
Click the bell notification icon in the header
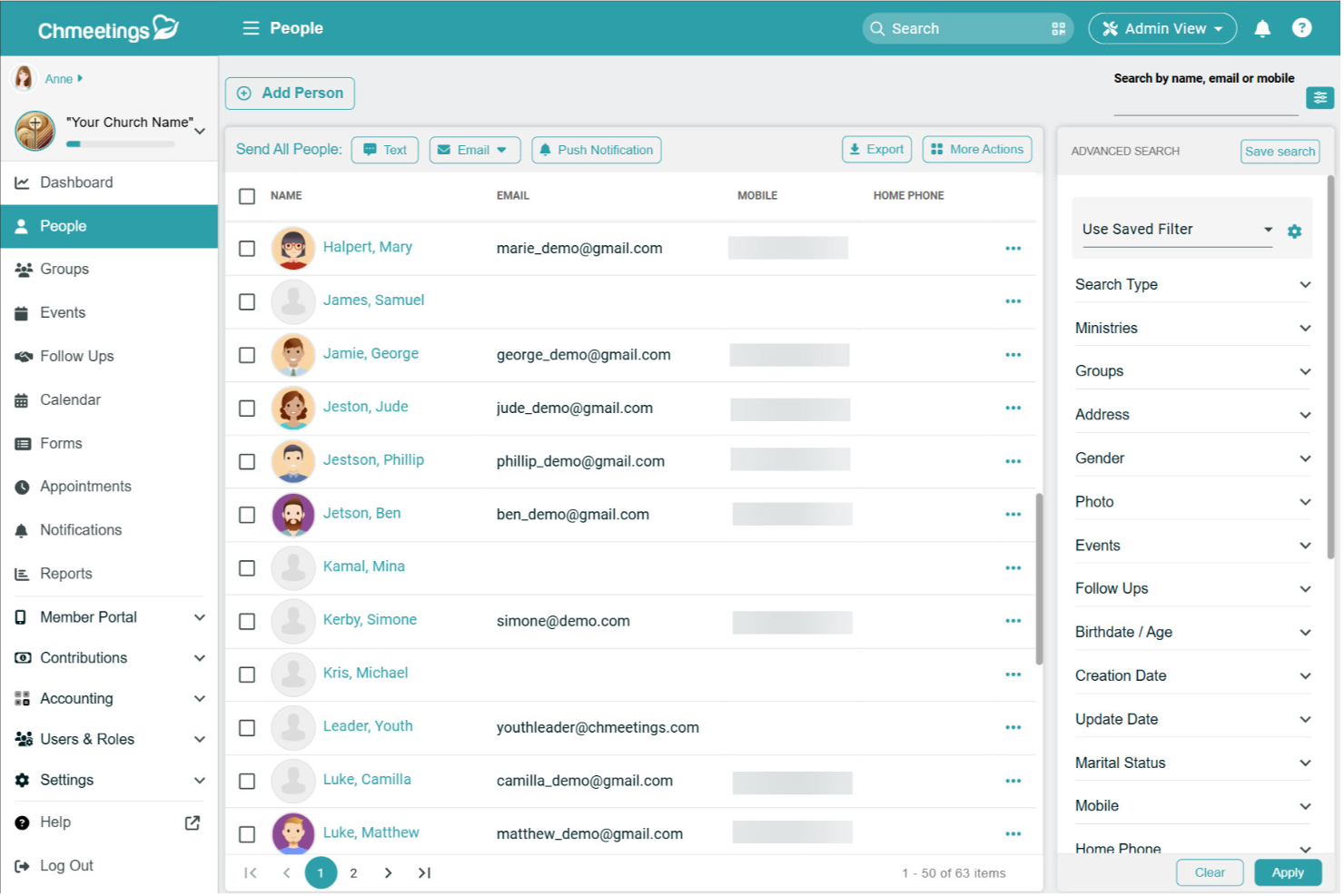point(1262,28)
